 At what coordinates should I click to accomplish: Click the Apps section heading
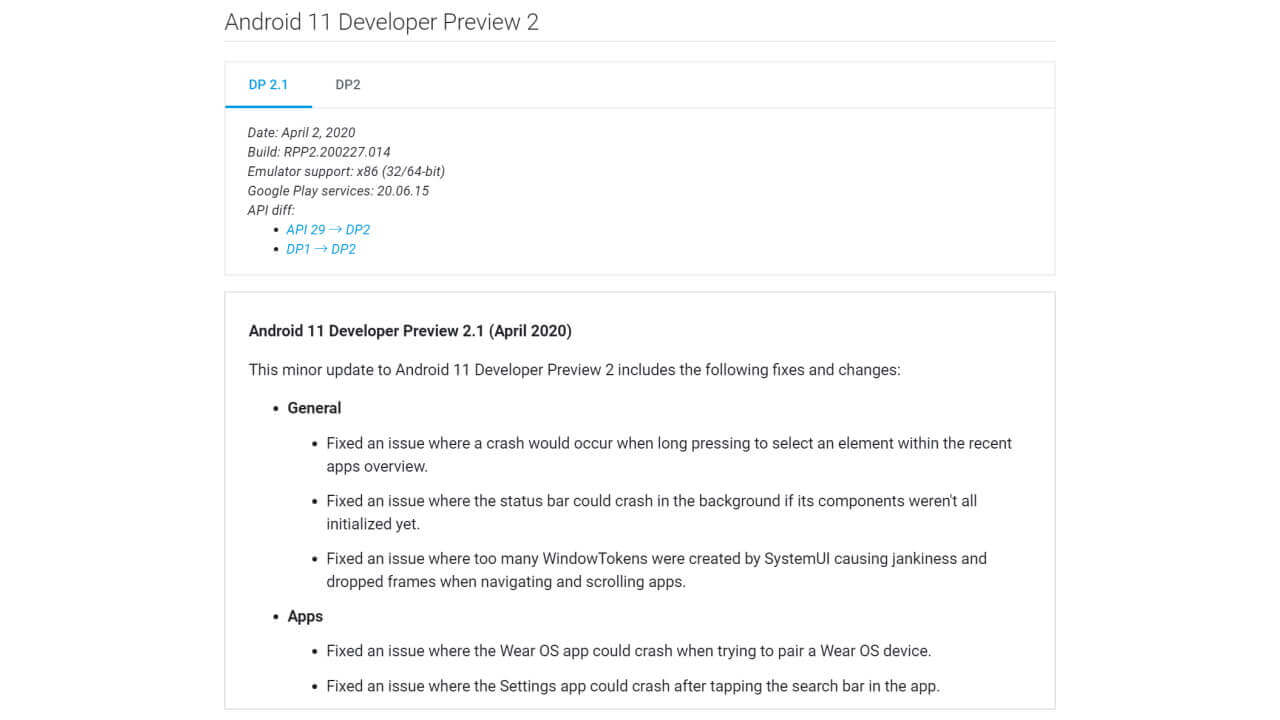tap(305, 616)
